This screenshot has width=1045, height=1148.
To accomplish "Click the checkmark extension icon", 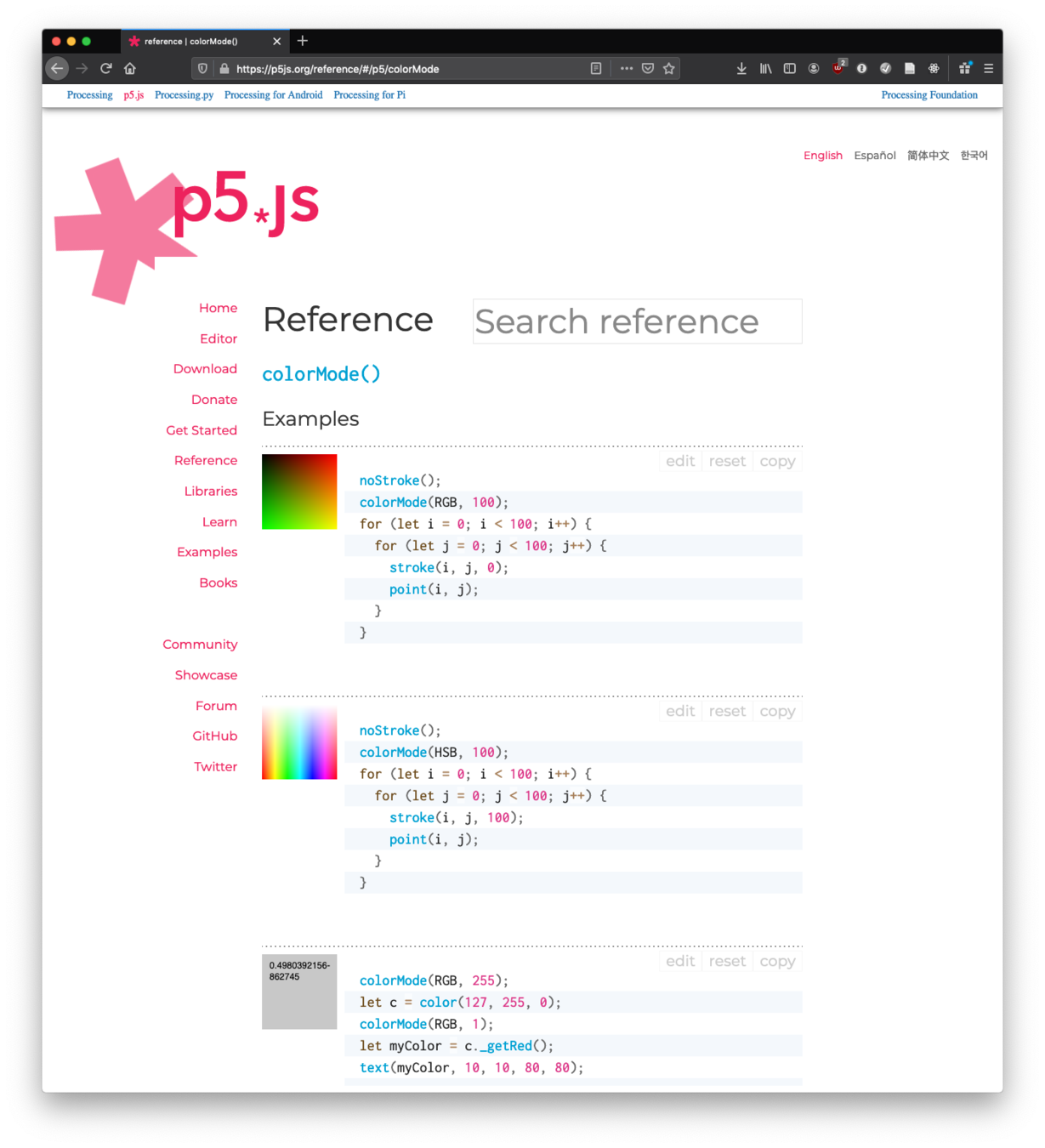I will pos(885,69).
